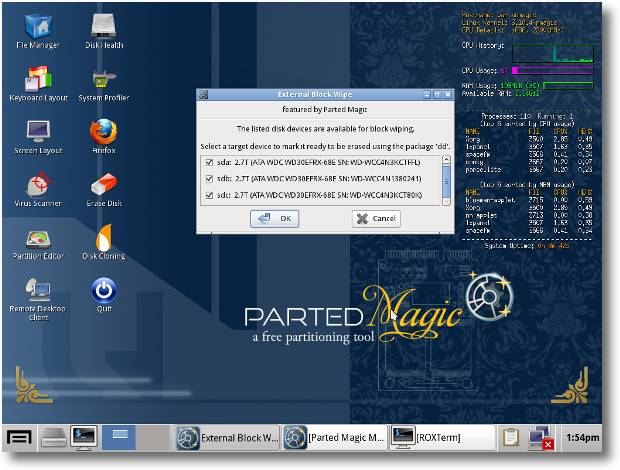
Task: Click the 1:54pm taskbar clock
Action: click(x=582, y=438)
